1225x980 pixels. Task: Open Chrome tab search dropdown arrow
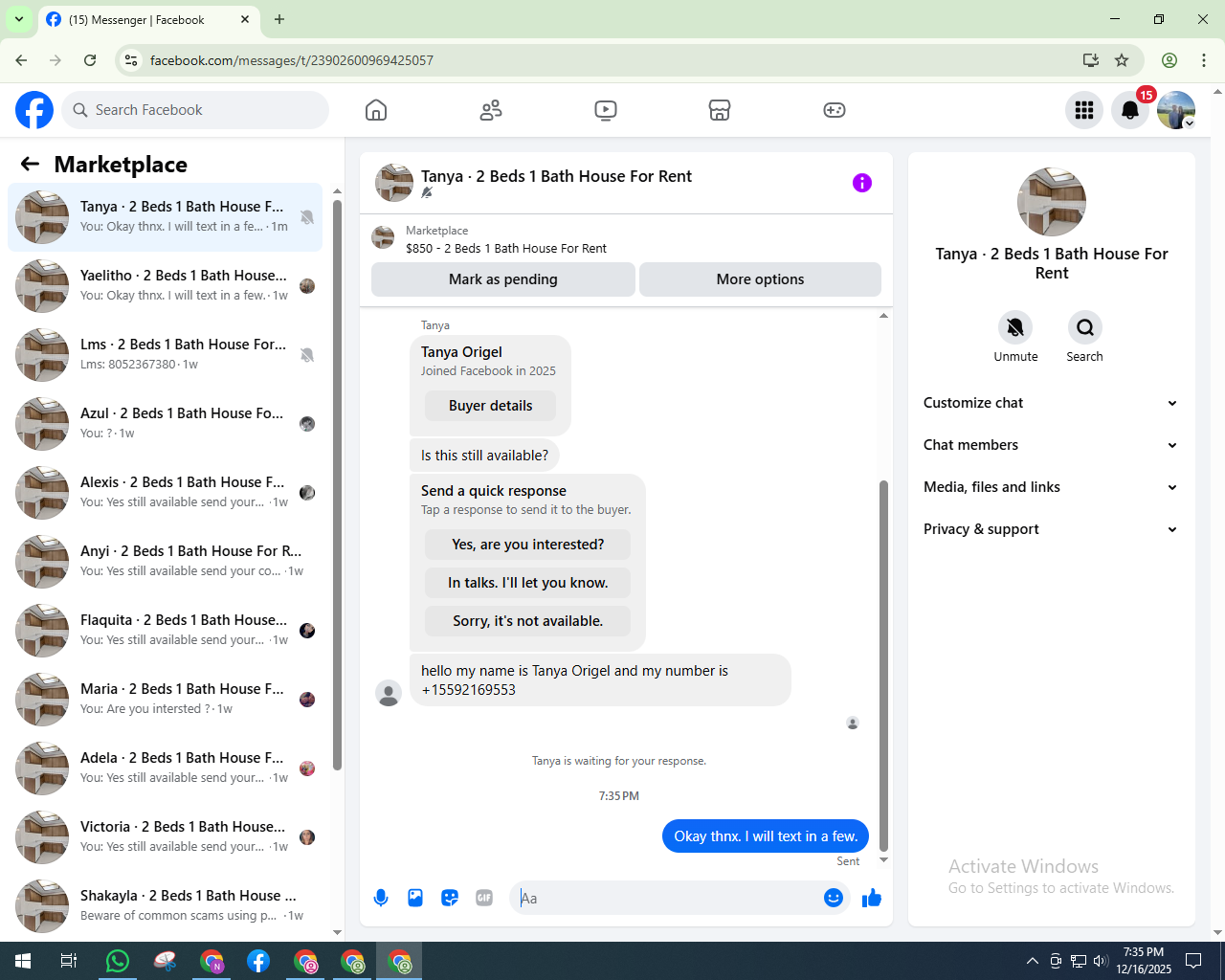pos(19,19)
